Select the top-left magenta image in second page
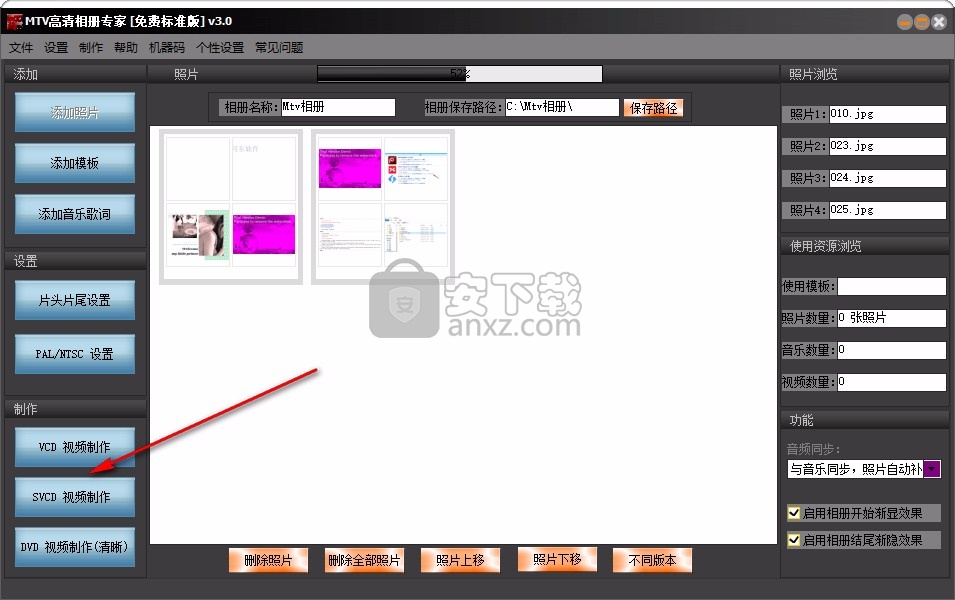Screen dimensions: 955x600 (350, 169)
